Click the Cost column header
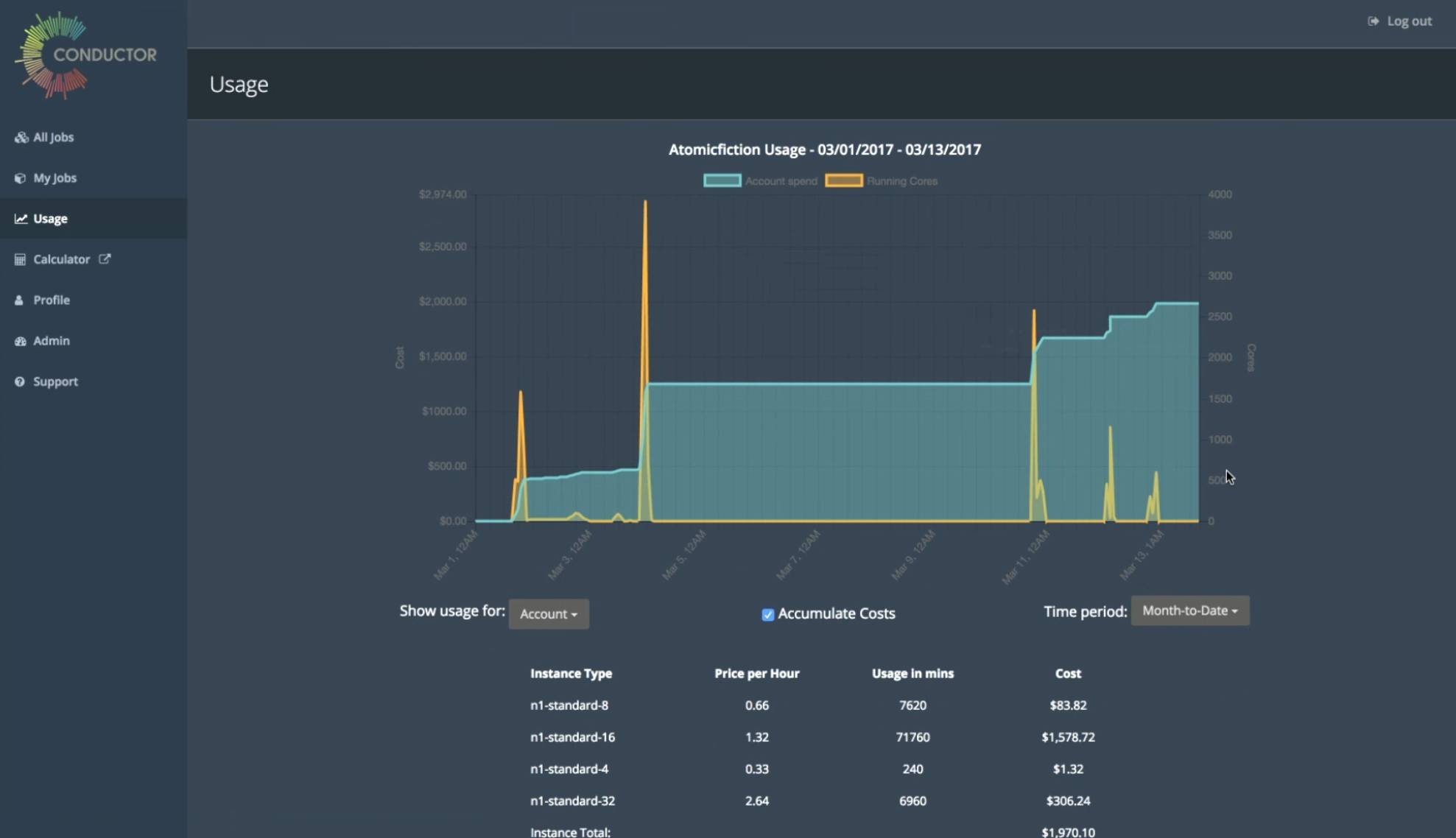The height and width of the screenshot is (838, 1456). (1068, 673)
